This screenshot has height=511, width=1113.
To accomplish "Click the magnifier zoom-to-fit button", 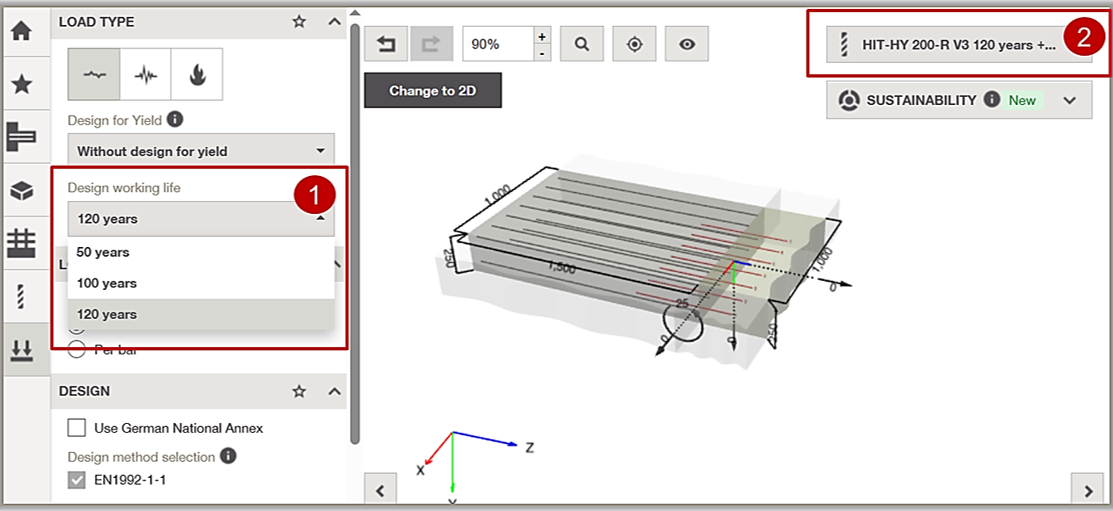I will (582, 44).
